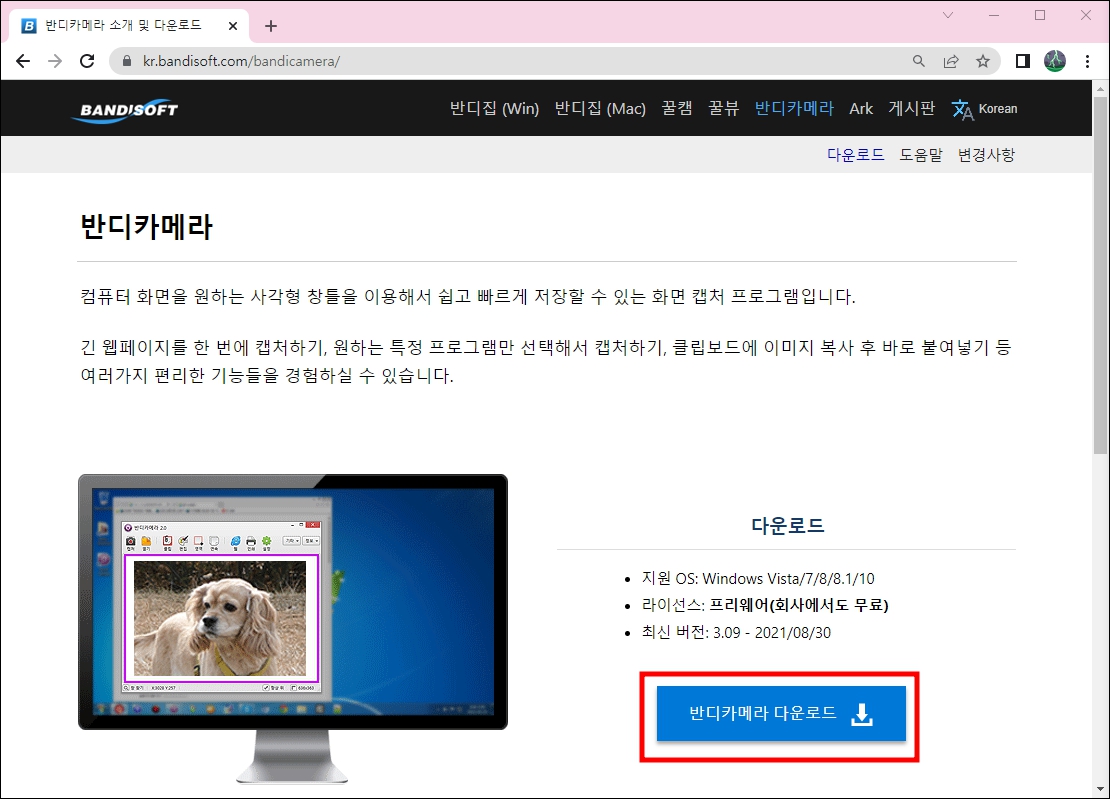The height and width of the screenshot is (799, 1110).
Task: Open the Chrome three-dot menu
Action: point(1088,61)
